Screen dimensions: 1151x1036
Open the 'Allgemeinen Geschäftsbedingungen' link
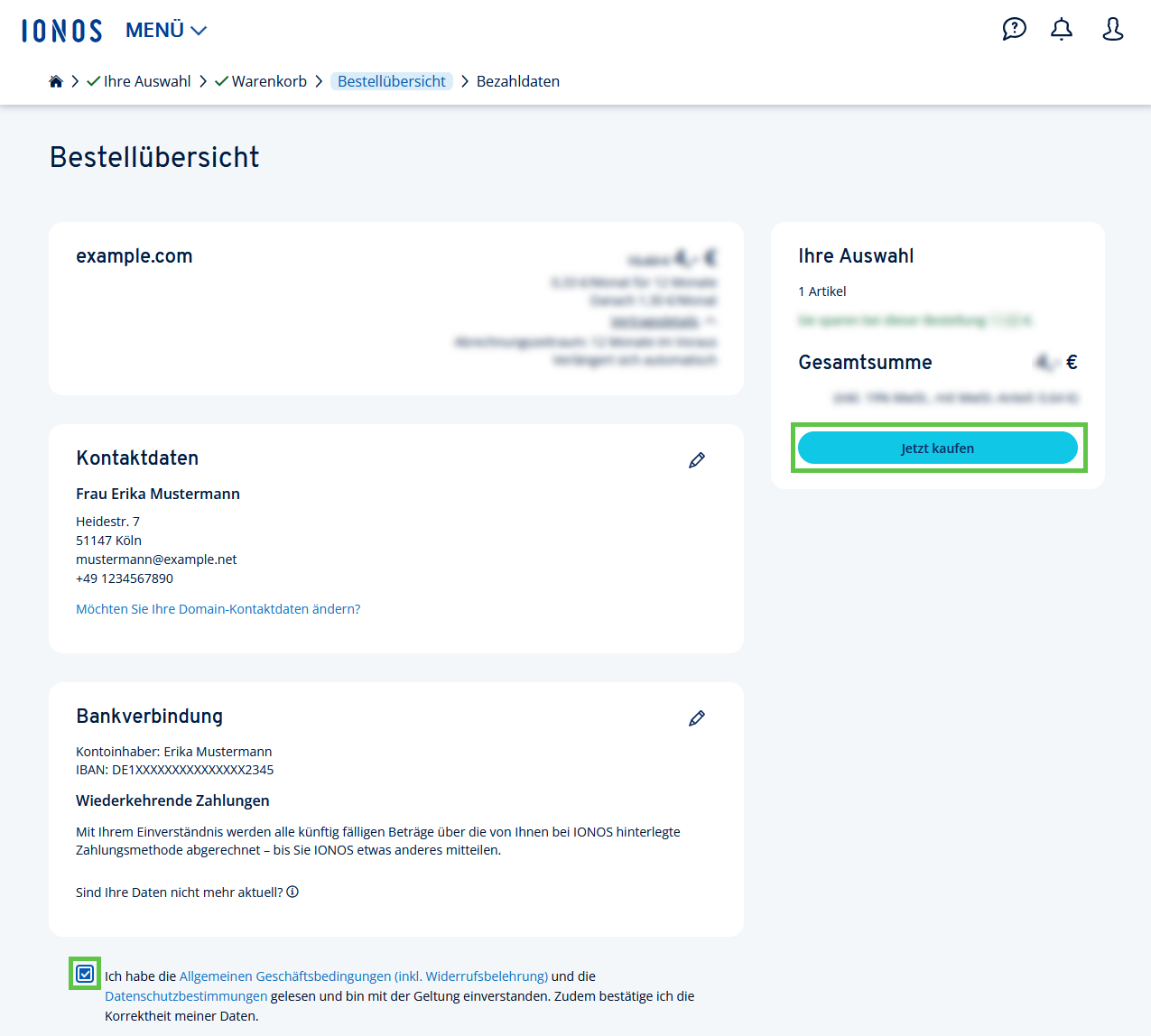point(363,976)
